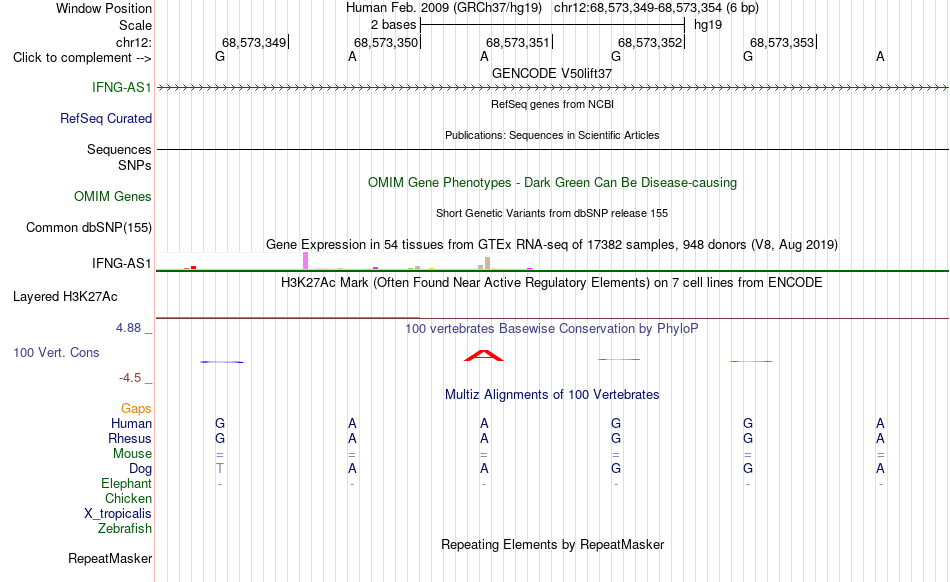This screenshot has width=950, height=582.
Task: Select the Elephant species label
Action: 126,483
